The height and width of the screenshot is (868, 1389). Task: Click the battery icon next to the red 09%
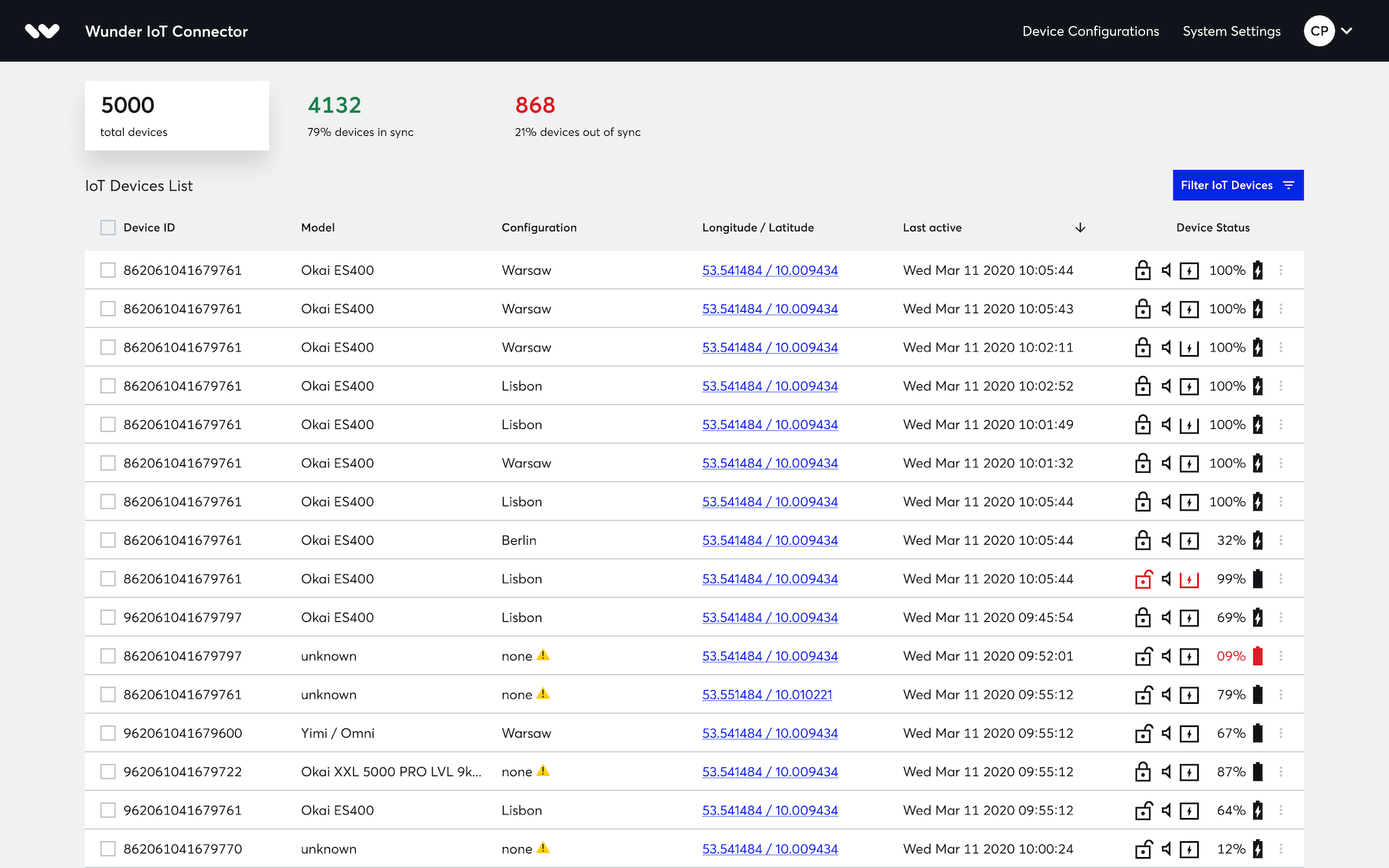point(1258,655)
